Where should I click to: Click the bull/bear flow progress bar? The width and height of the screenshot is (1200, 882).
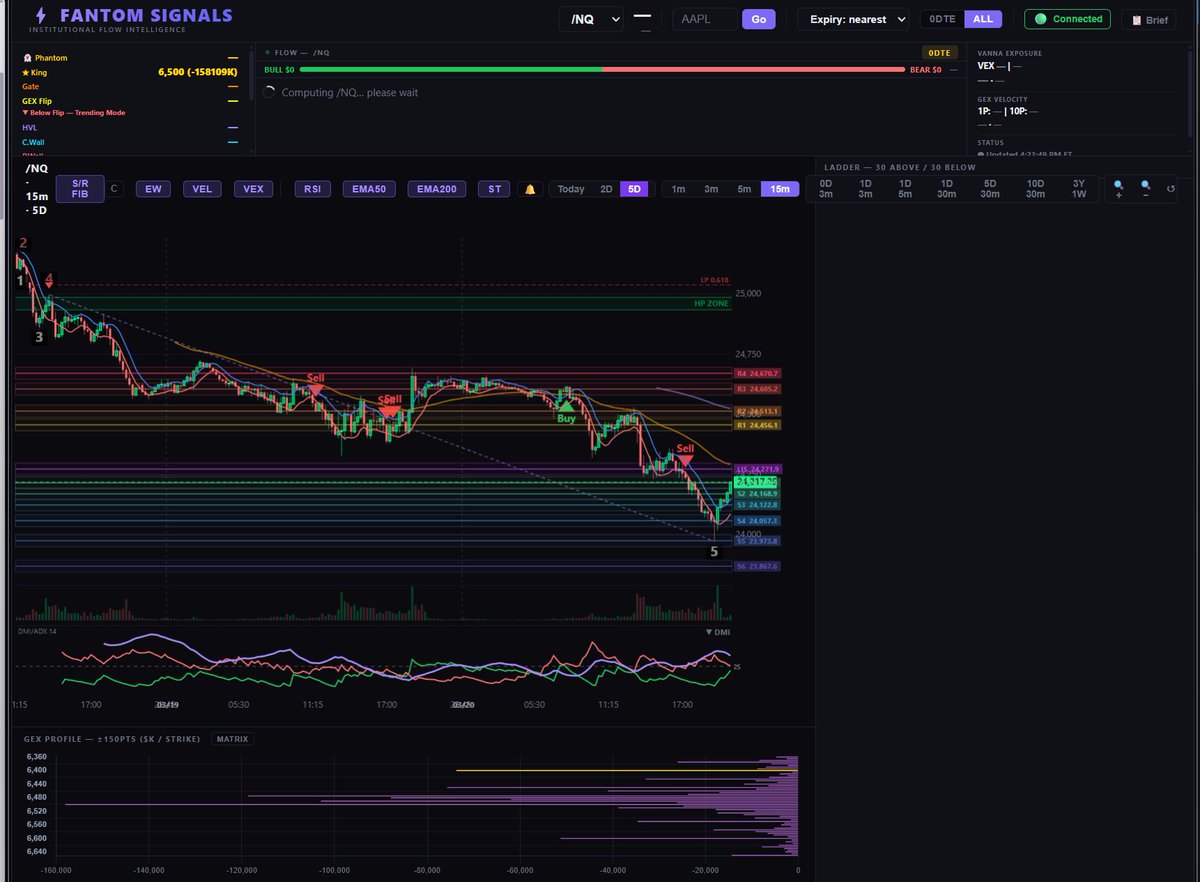(x=603, y=70)
